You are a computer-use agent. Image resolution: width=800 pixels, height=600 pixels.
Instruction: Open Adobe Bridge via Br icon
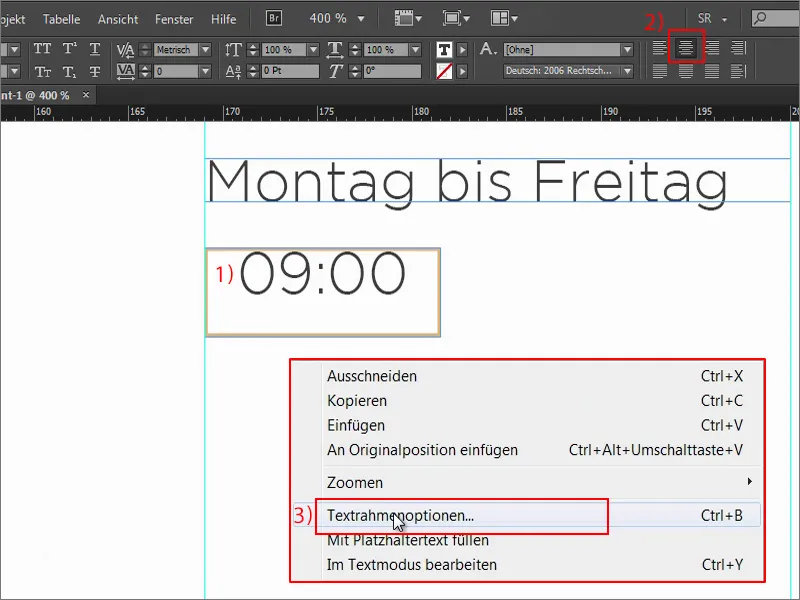[274, 18]
